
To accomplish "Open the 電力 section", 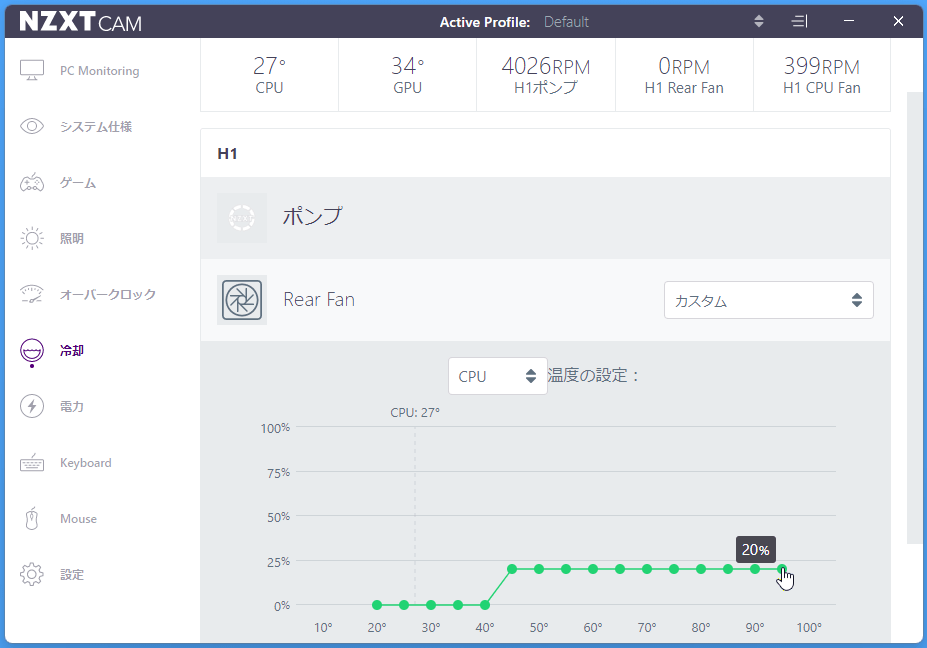I will (72, 406).
